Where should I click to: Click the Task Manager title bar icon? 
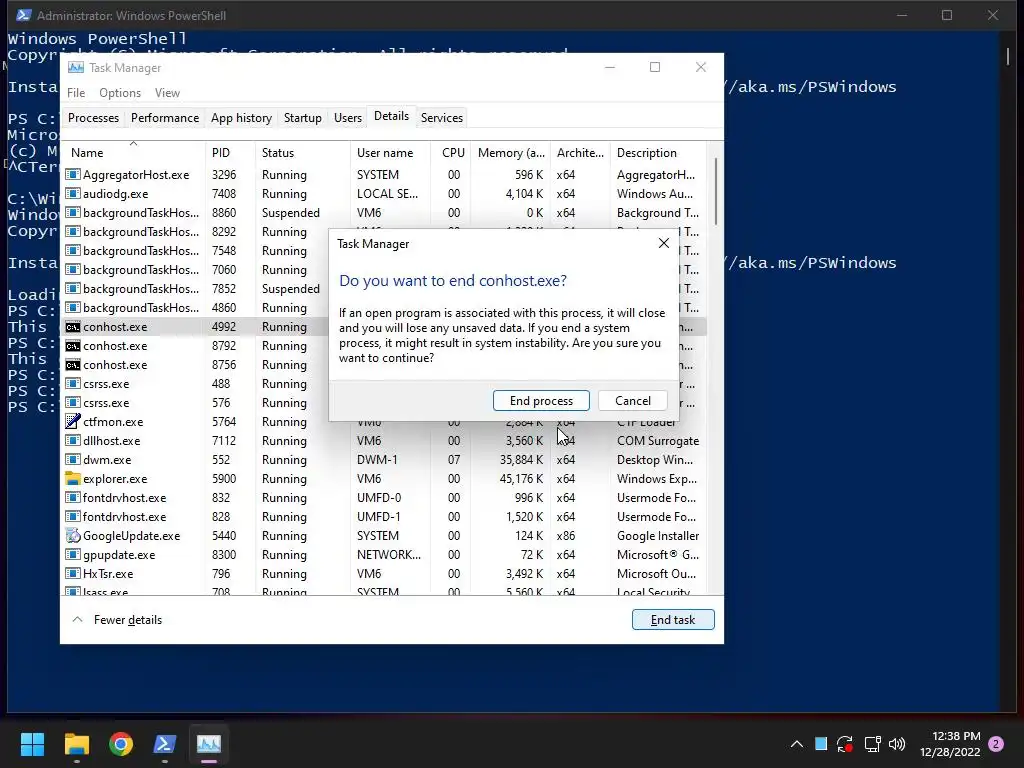pos(76,67)
